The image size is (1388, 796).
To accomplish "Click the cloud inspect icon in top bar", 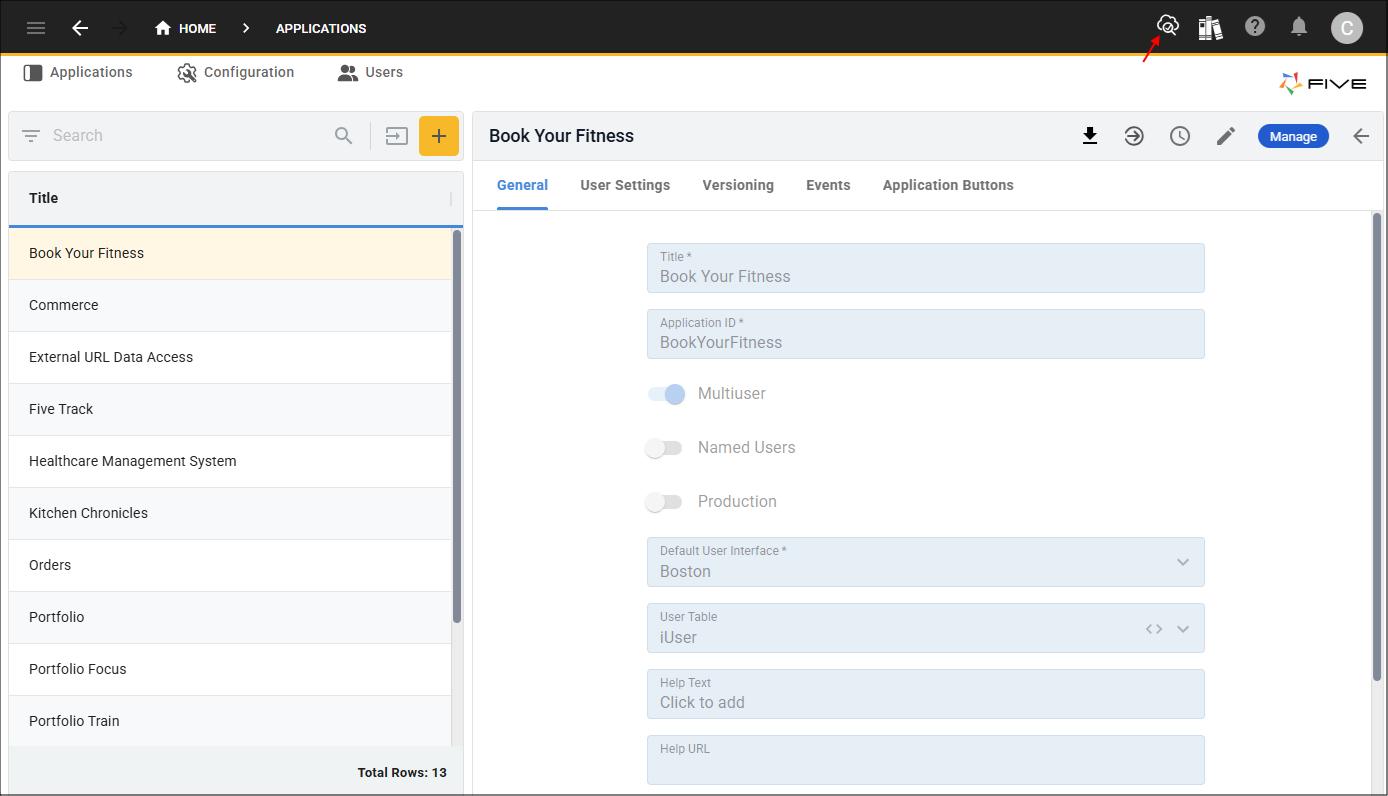I will [1167, 26].
